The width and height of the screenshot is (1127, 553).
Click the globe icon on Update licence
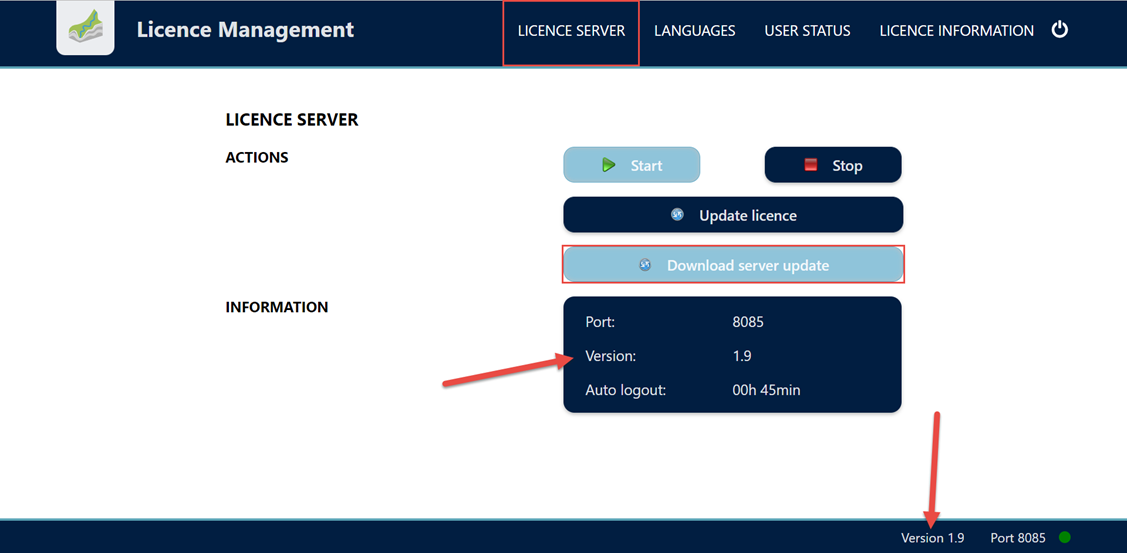coord(677,215)
